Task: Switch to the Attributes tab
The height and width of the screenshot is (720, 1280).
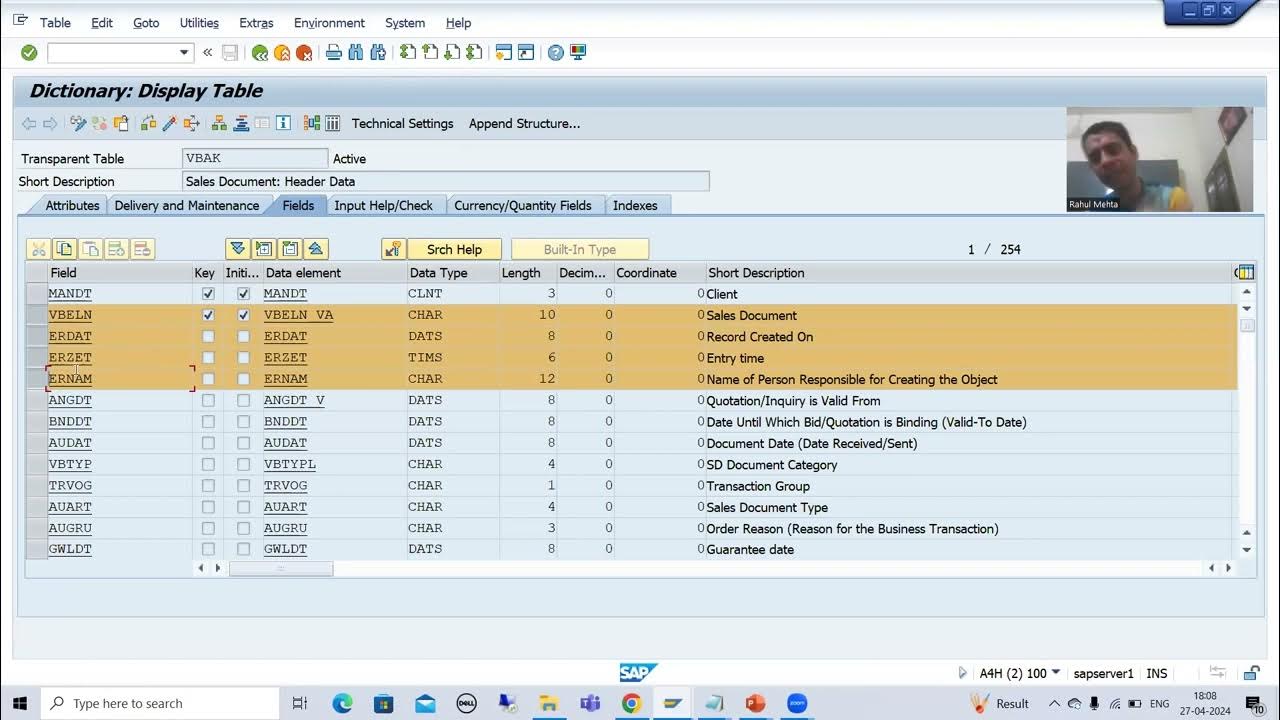Action: (72, 205)
